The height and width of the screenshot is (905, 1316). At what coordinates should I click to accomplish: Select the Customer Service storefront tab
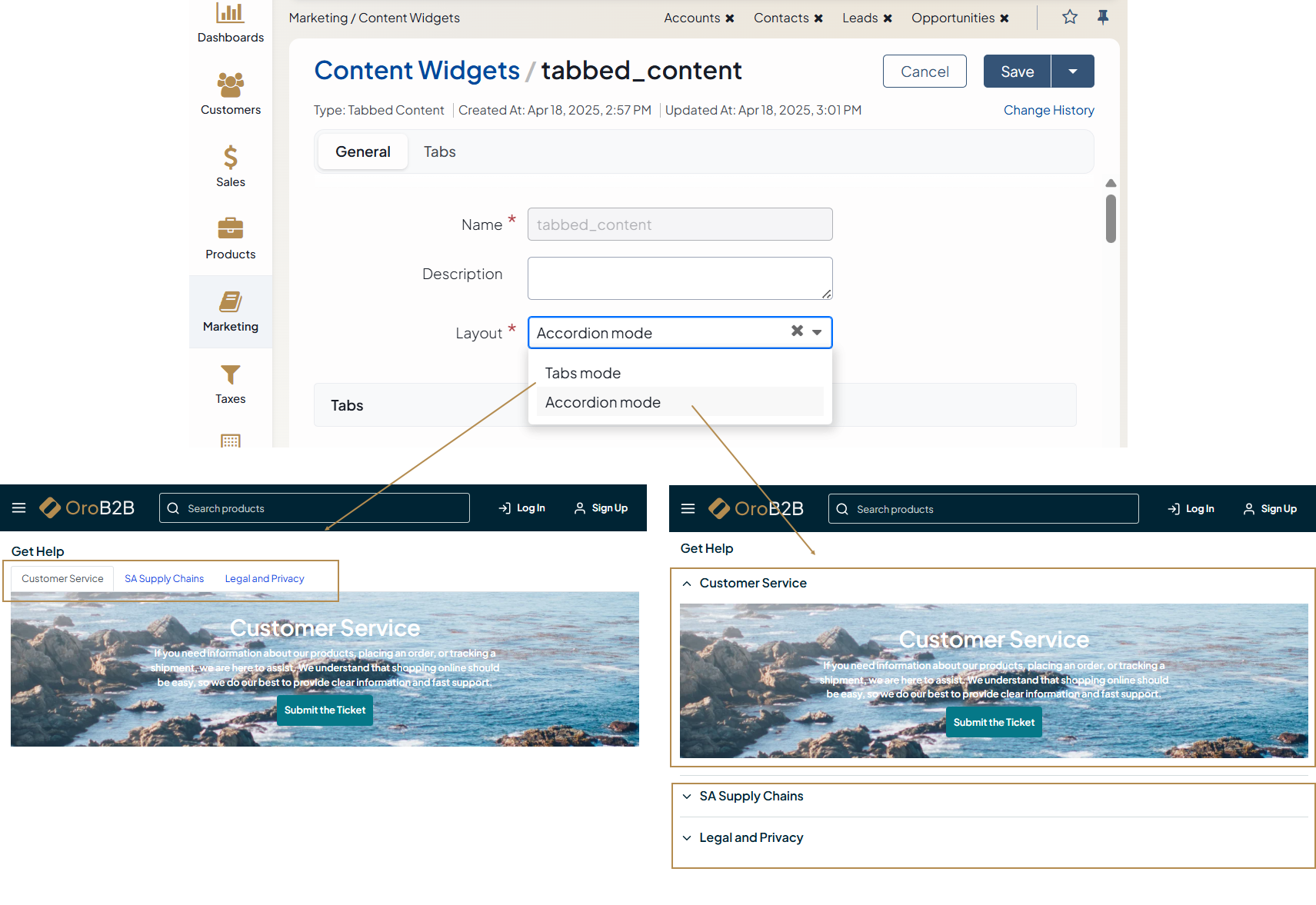click(62, 578)
